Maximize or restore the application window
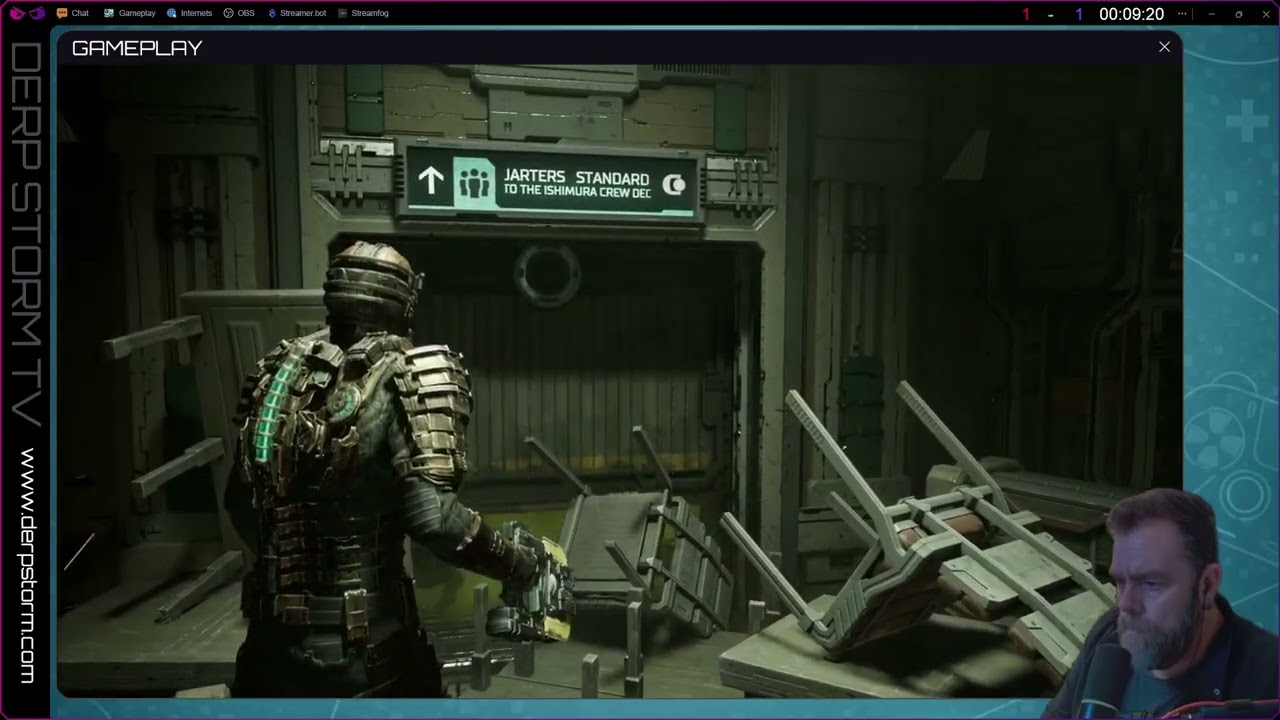 tap(1238, 14)
